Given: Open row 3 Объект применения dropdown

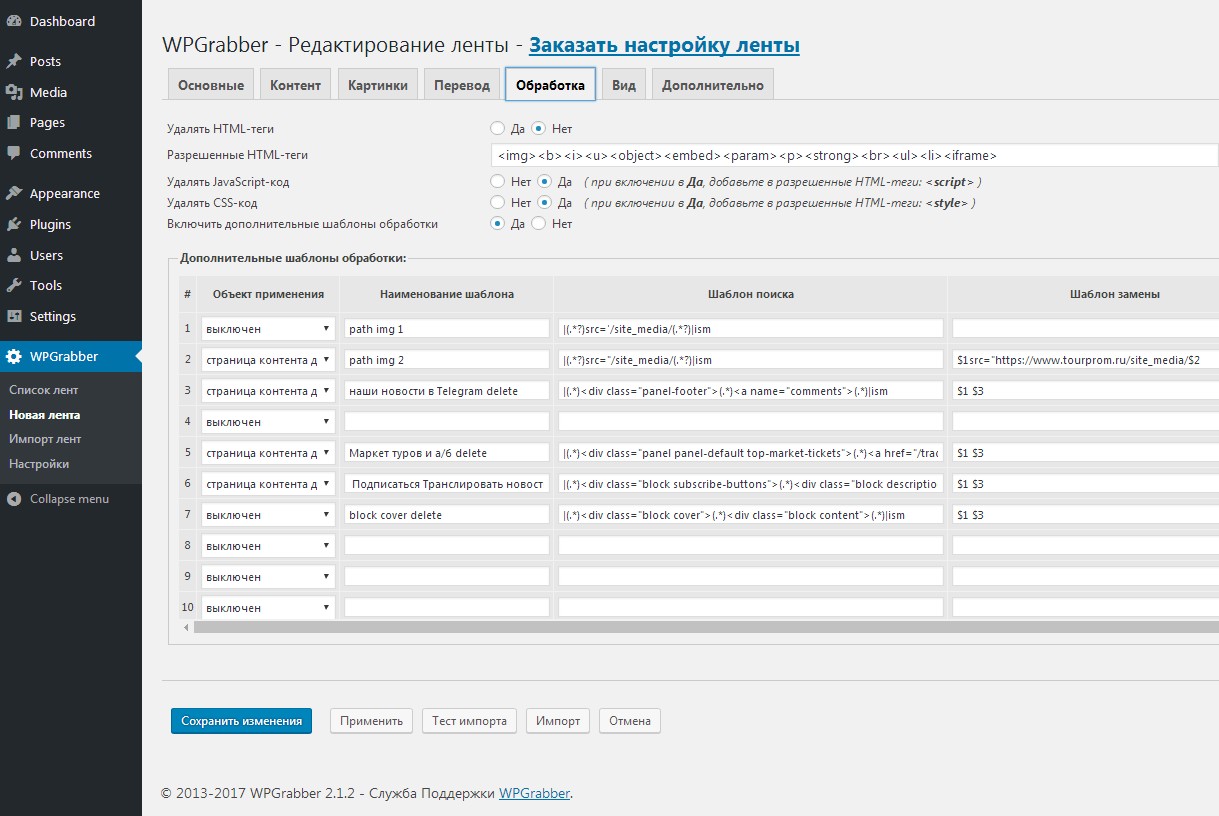Looking at the screenshot, I should click(x=268, y=391).
